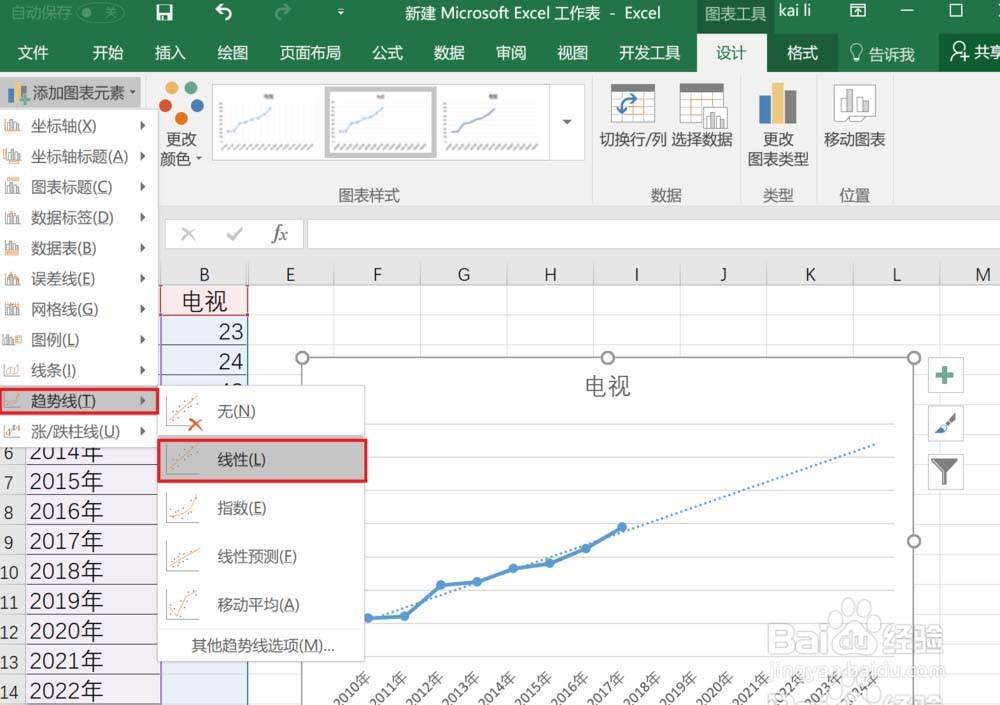This screenshot has width=1000, height=705.
Task: Choose Moving Average (移动平均) trendline
Action: click(261, 604)
